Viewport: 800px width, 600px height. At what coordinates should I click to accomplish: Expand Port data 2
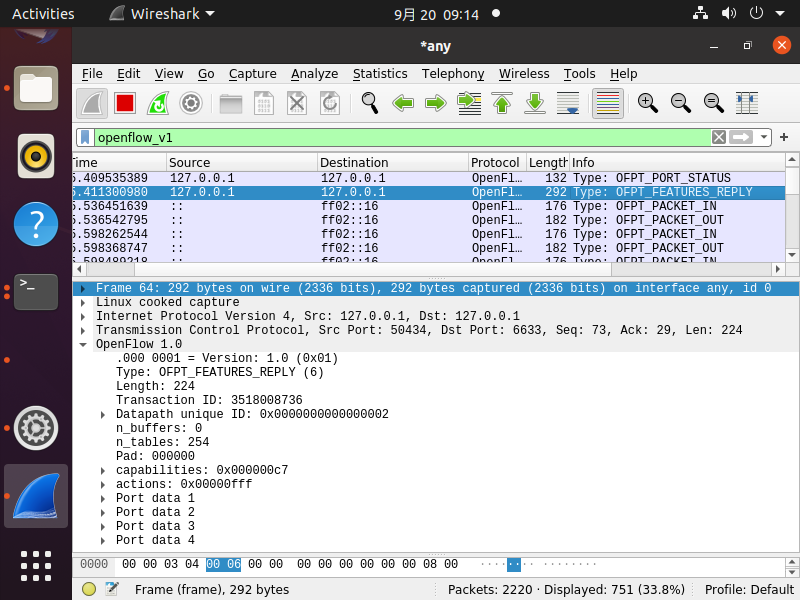[103, 513]
